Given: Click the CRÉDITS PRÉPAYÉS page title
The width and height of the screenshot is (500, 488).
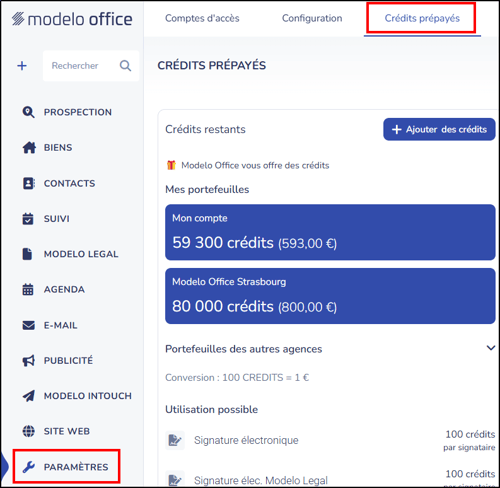Looking at the screenshot, I should [212, 65].
